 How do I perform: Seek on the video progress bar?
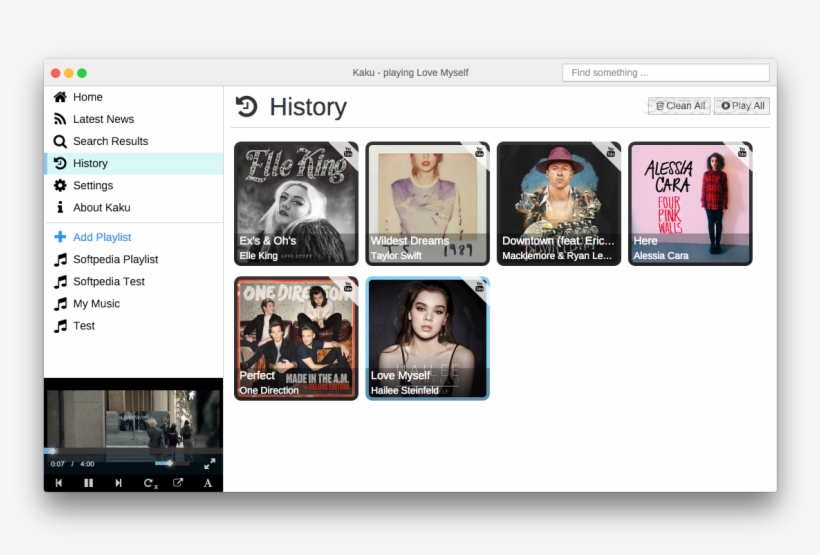click(133, 450)
